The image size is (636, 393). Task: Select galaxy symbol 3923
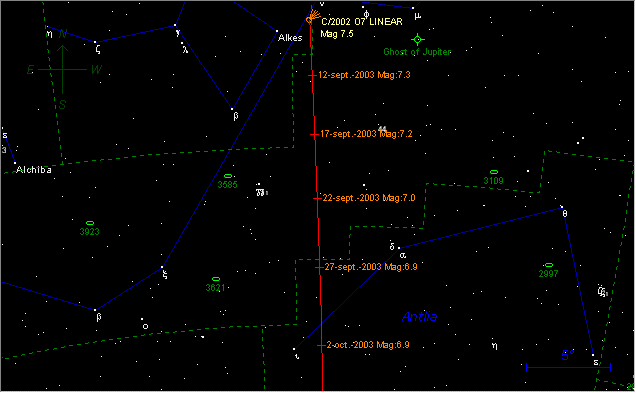(x=90, y=223)
